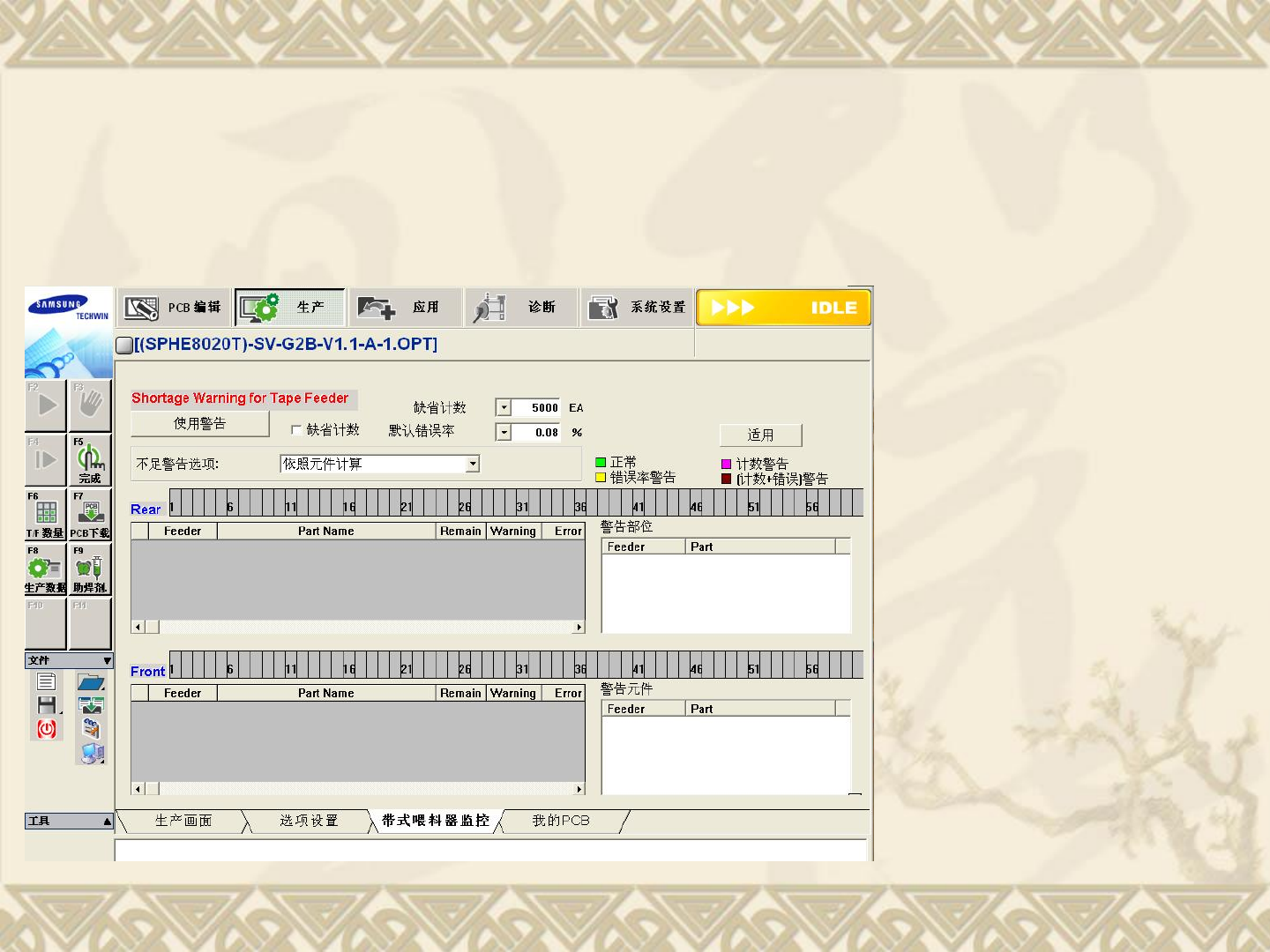This screenshot has height=952, width=1270.
Task: Click the red power shutdown icon
Action: click(47, 729)
